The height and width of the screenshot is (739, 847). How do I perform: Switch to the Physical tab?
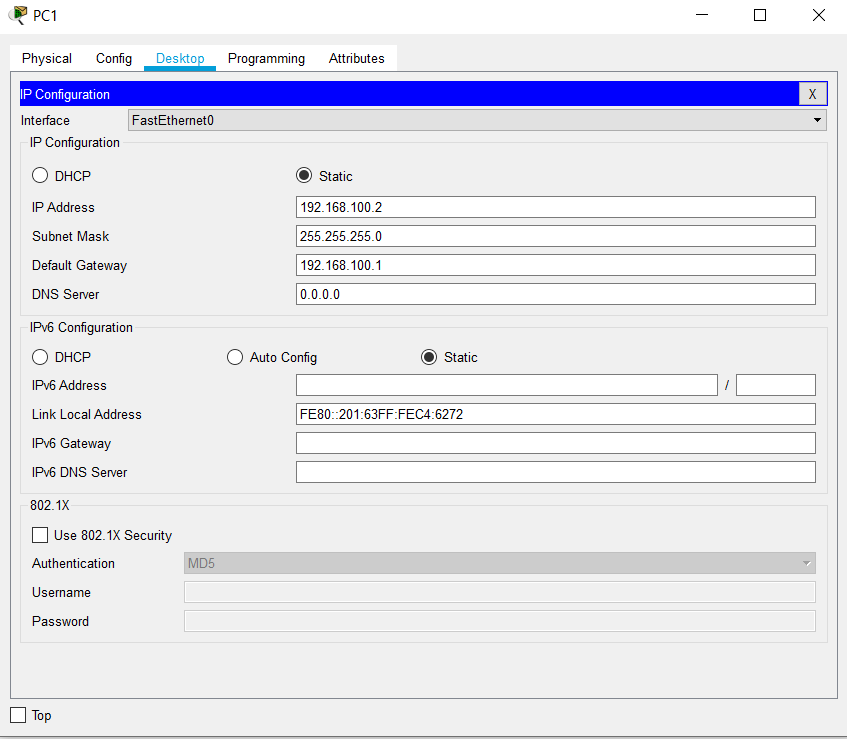coord(45,58)
